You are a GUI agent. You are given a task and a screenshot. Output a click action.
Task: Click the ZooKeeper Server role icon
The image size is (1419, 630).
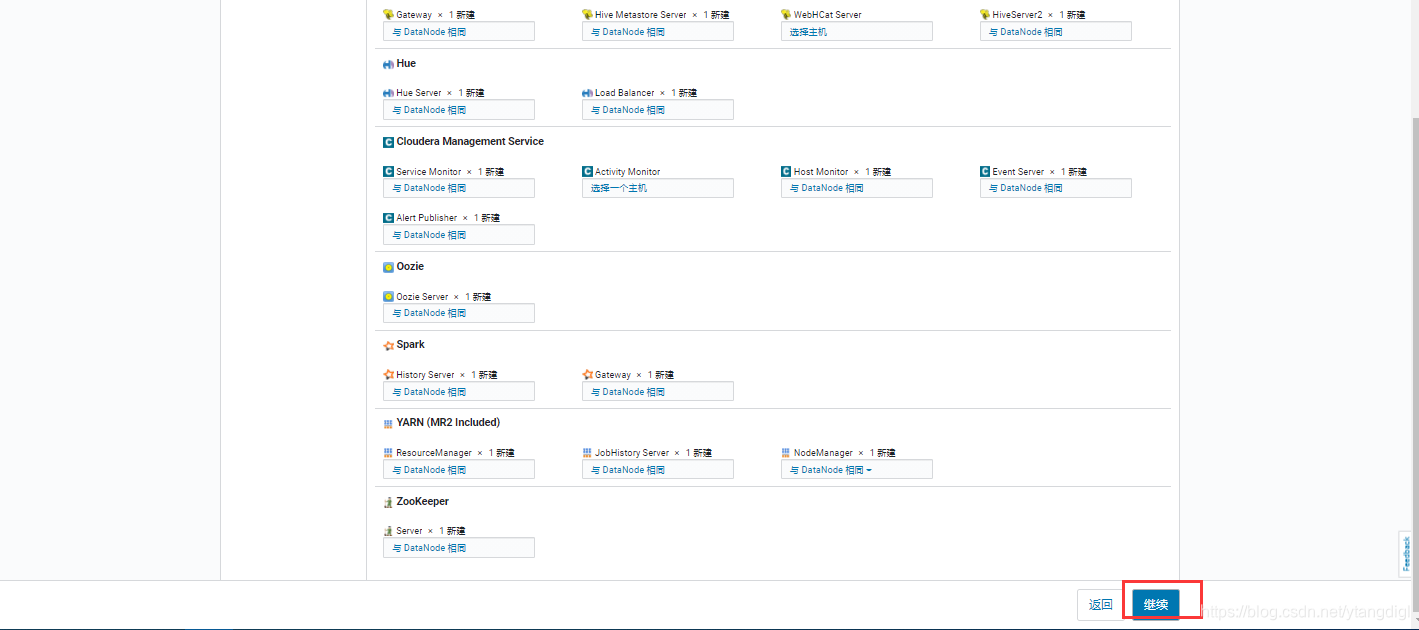[x=388, y=531]
